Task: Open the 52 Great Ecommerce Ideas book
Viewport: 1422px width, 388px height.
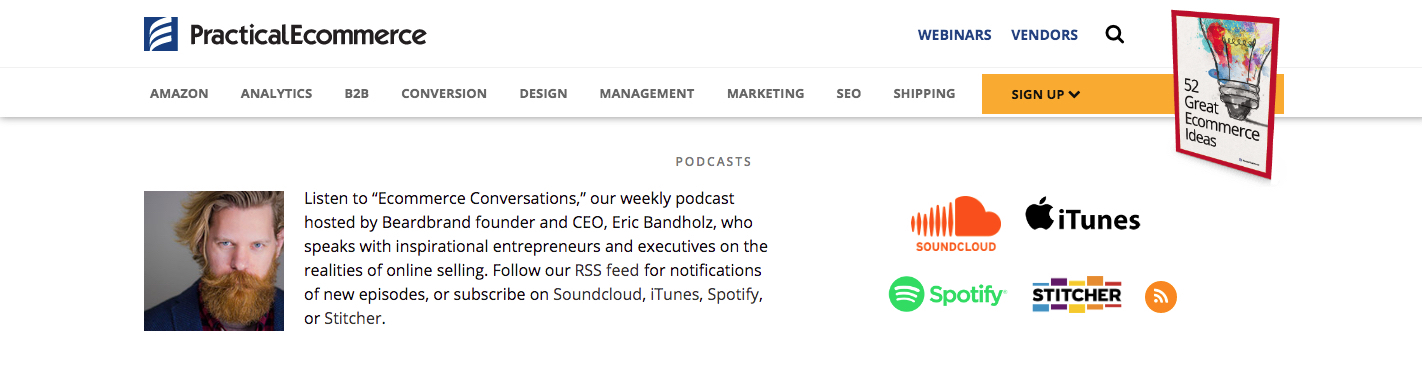Action: click(x=1227, y=95)
